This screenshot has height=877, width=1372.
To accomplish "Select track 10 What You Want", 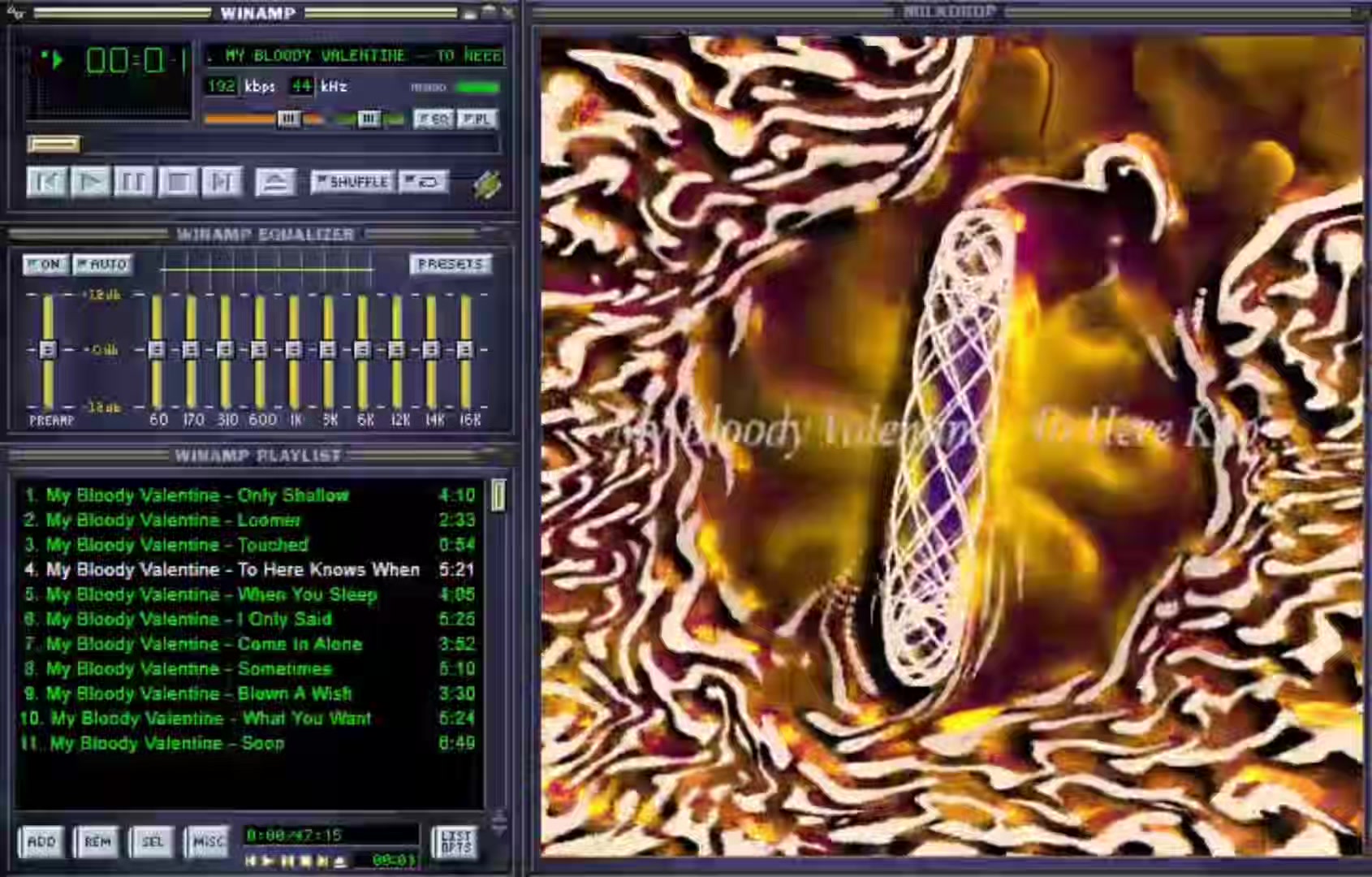I will pos(249,718).
